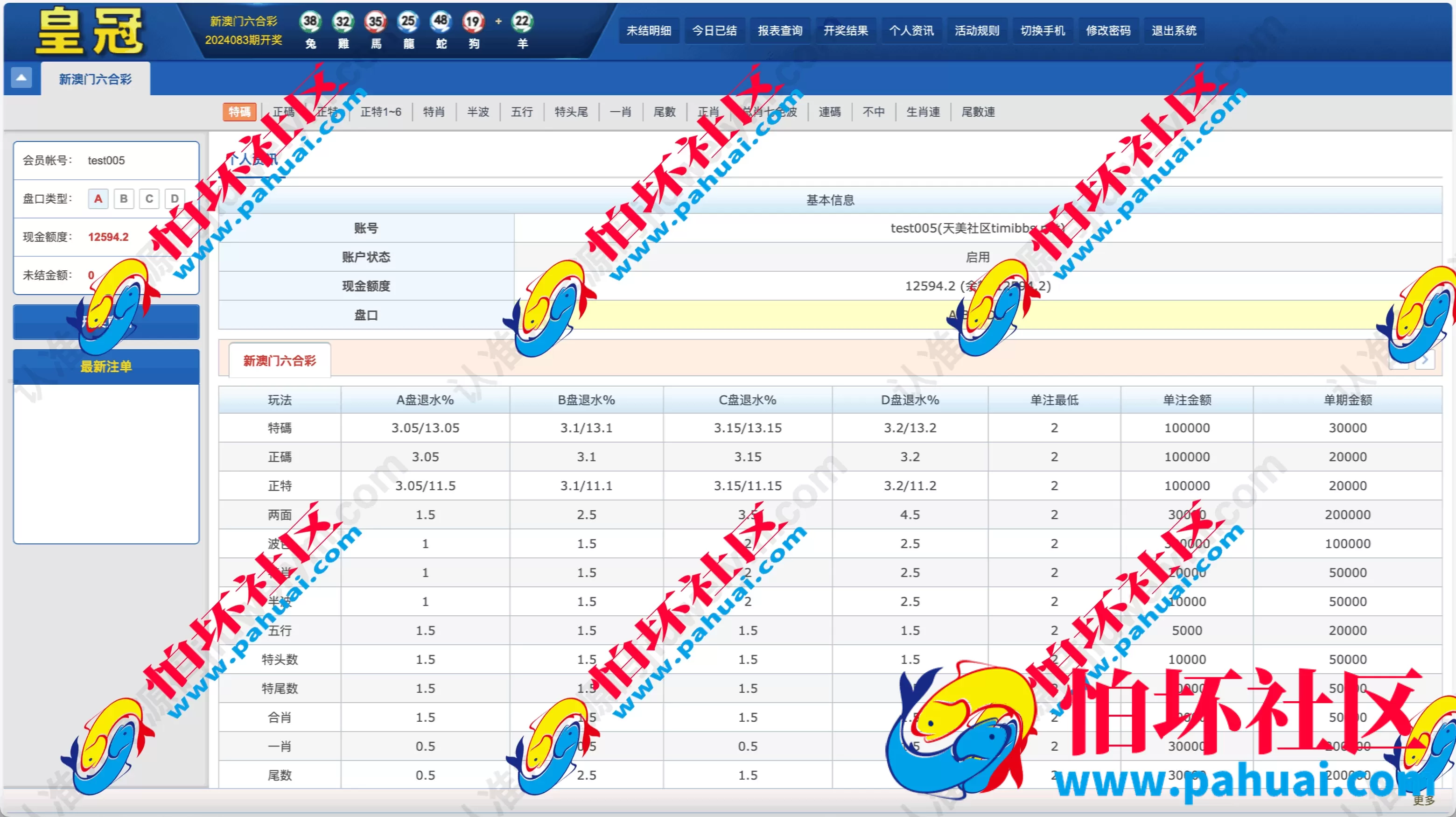The height and width of the screenshot is (817, 1456).
Task: Click the 两面 单期金额 value 200000
Action: 1347,514
